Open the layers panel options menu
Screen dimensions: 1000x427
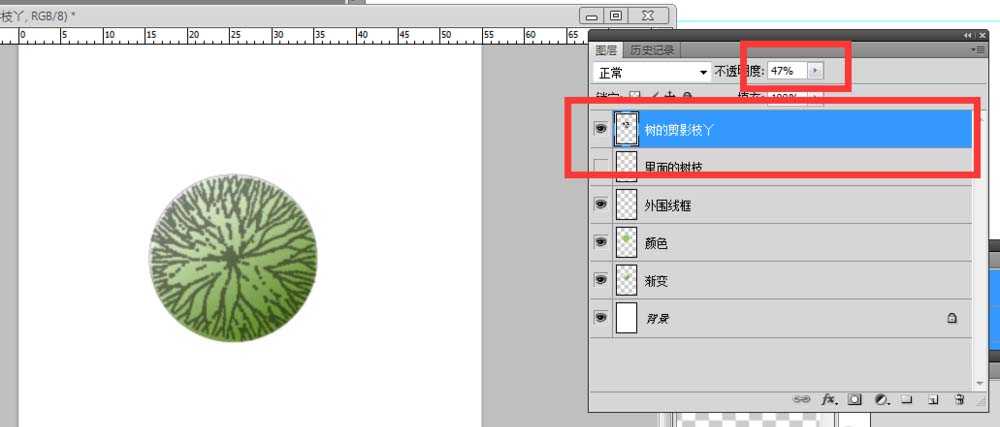pyautogui.click(x=977, y=49)
